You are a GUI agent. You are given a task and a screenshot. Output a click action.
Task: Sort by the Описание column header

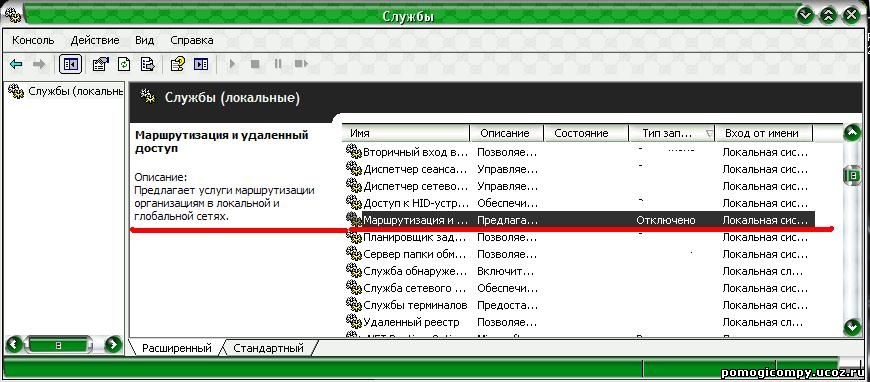507,133
